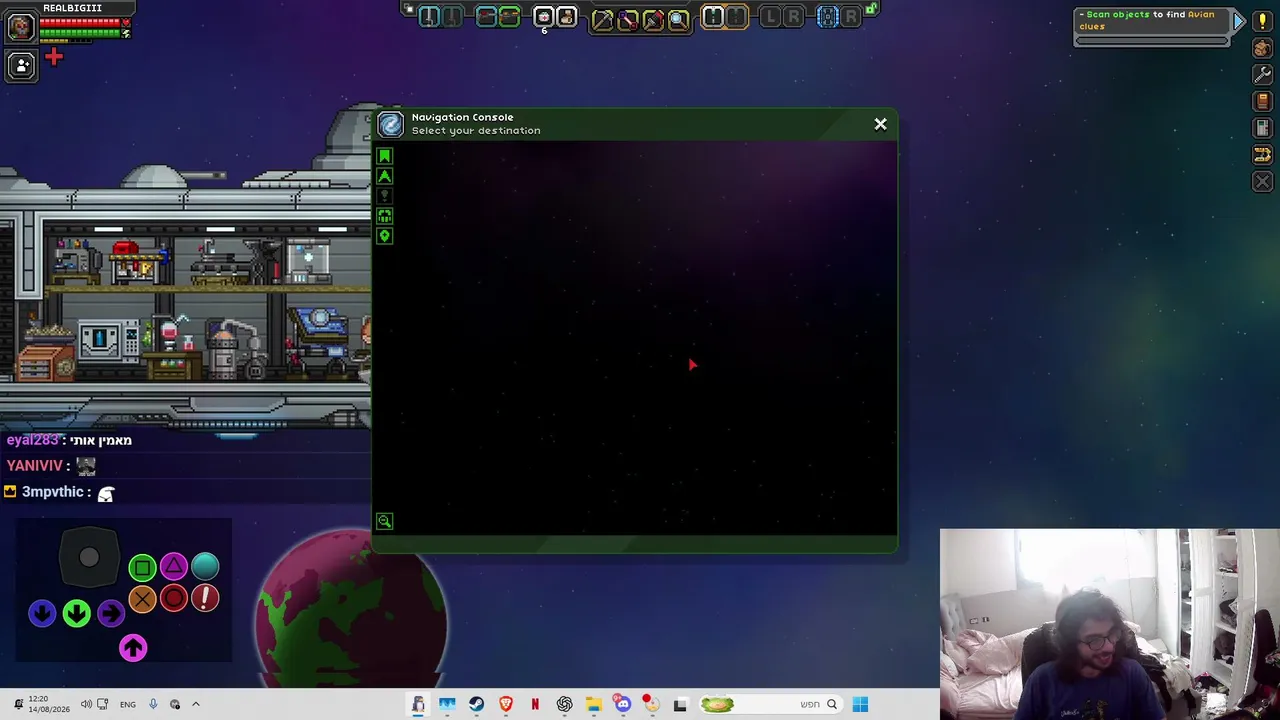This screenshot has height=720, width=1280.
Task: Open bookmarks in the Navigation Console
Action: click(384, 156)
